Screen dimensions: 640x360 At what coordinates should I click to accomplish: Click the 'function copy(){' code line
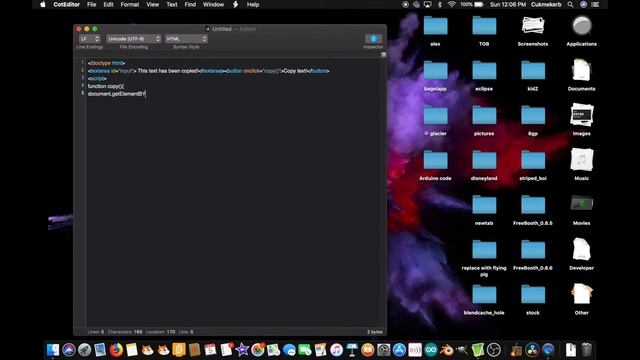(x=106, y=86)
